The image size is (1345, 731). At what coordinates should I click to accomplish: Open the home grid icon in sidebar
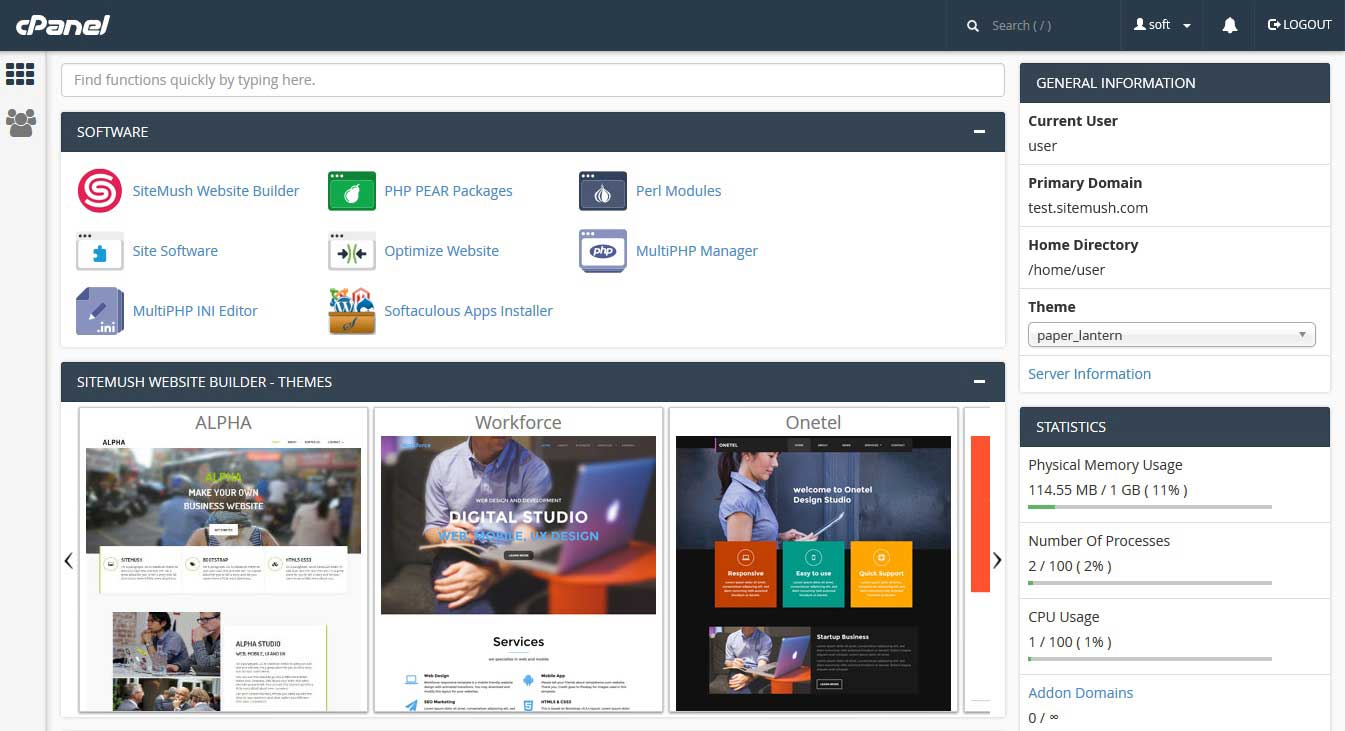coord(20,74)
